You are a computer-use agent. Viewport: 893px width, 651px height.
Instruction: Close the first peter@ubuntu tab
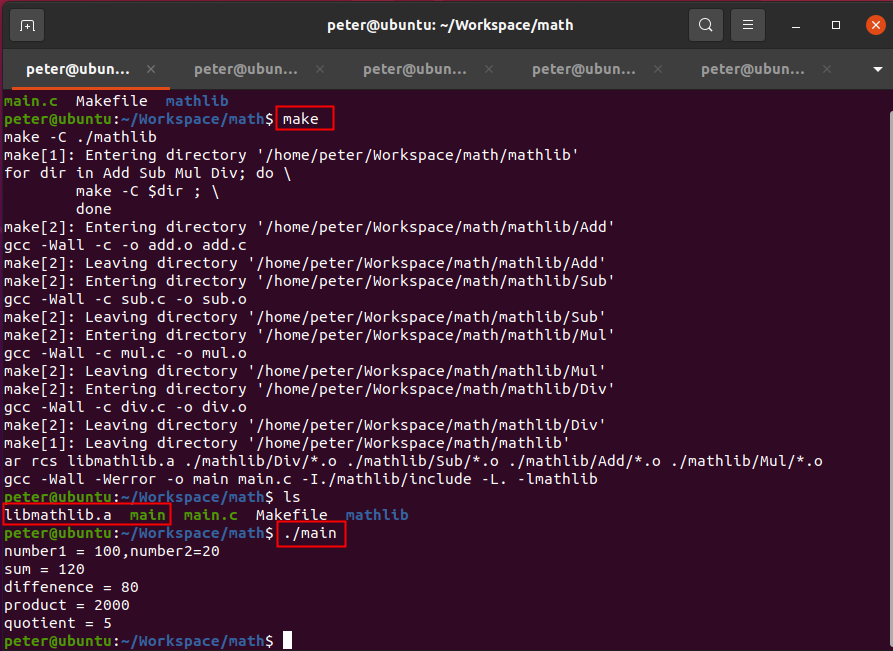coord(151,69)
